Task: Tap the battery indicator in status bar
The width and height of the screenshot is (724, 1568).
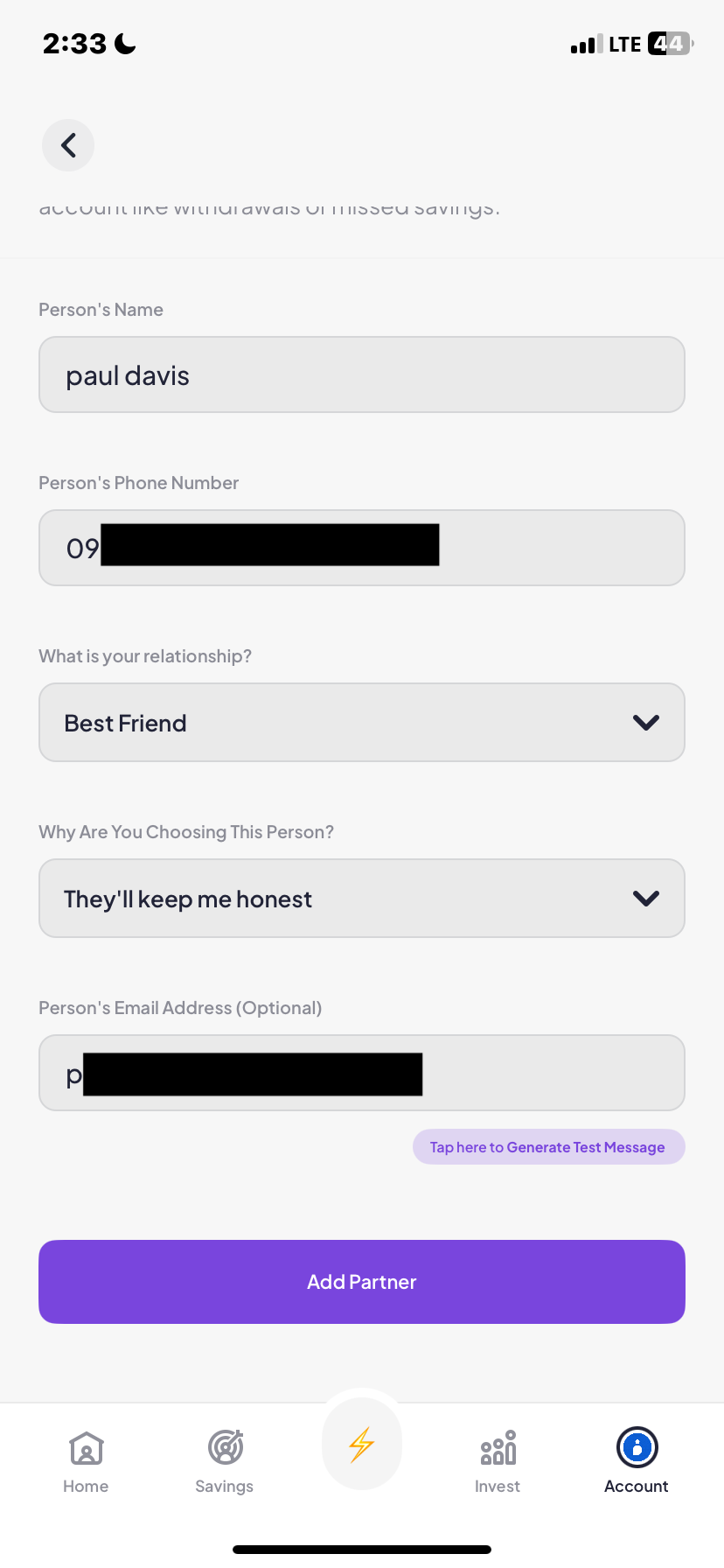Action: click(x=670, y=44)
